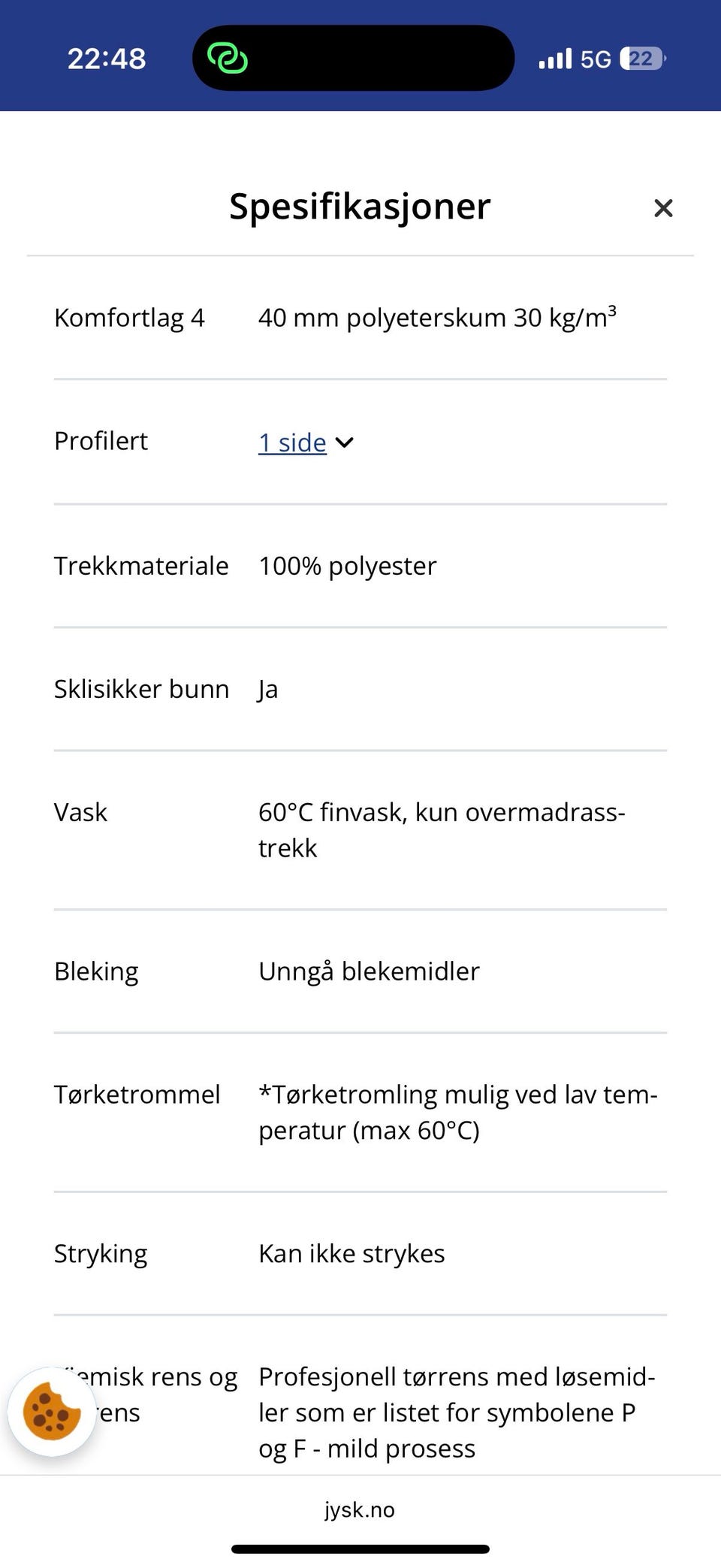
Task: Tap the Spesifikasjoner title
Action: pyautogui.click(x=359, y=207)
